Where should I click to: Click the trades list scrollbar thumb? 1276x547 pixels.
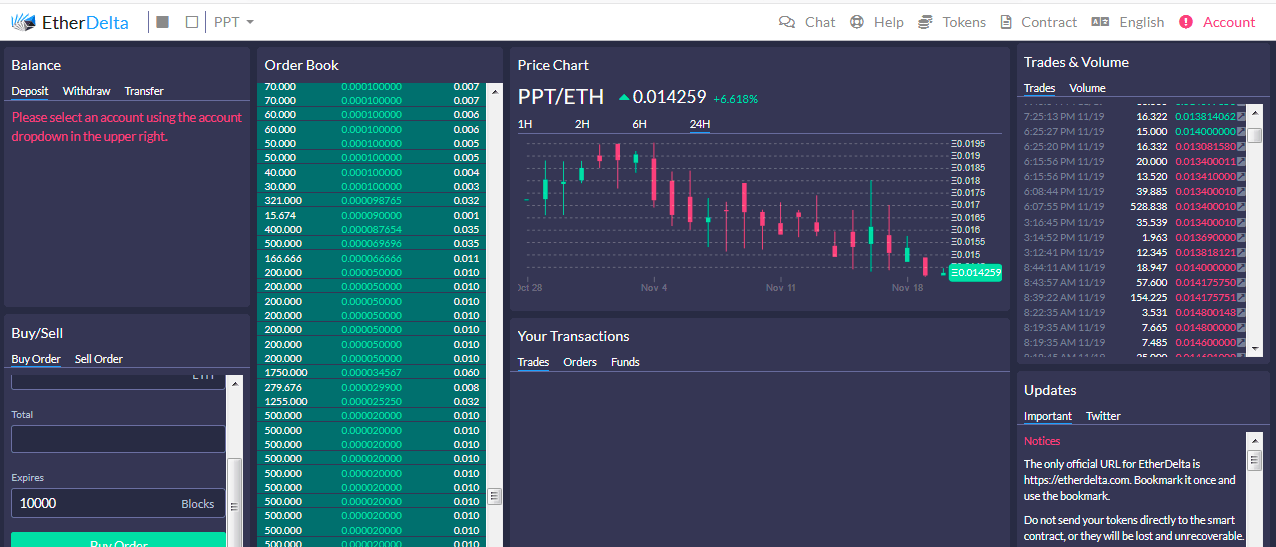tap(1255, 134)
